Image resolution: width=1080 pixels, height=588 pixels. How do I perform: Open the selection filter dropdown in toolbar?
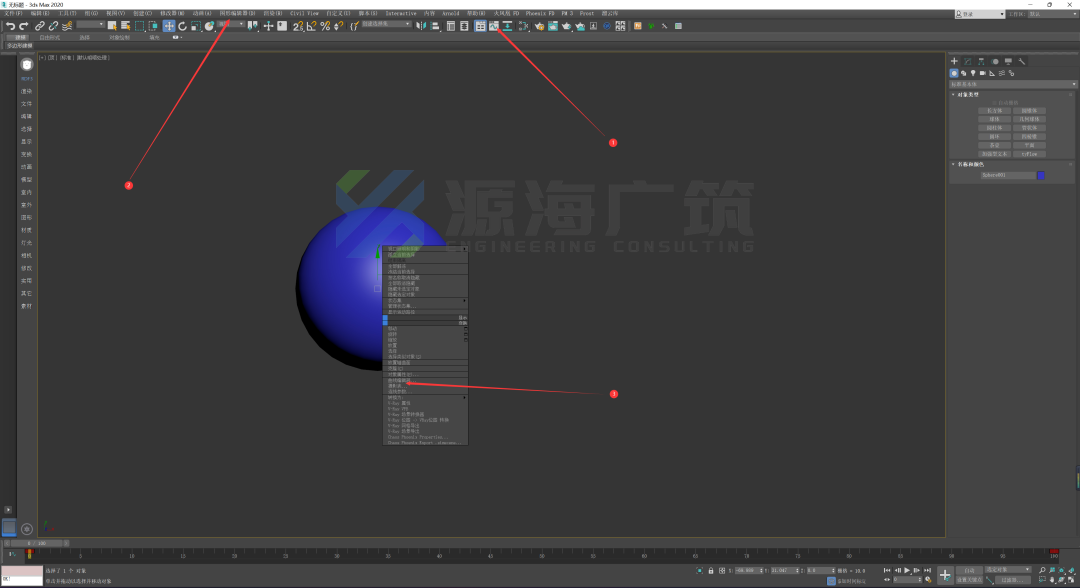click(90, 25)
